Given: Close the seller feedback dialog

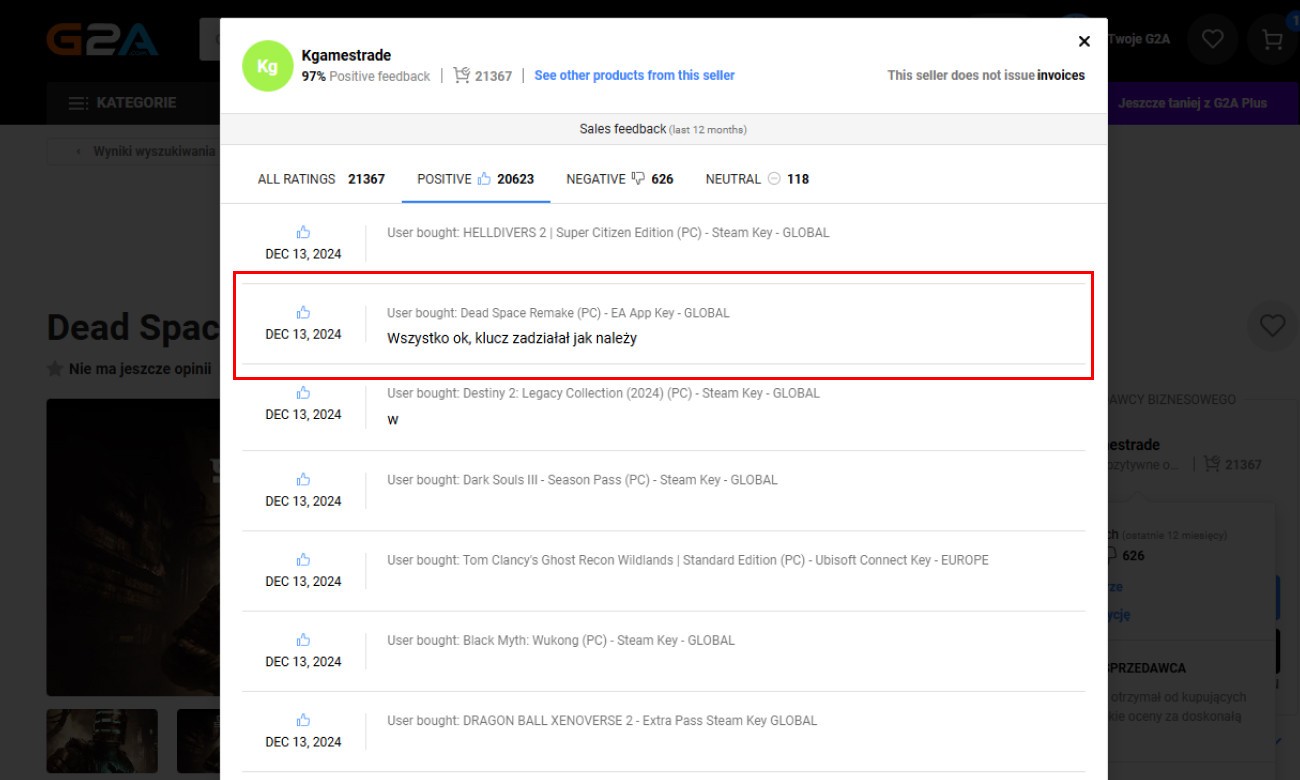Looking at the screenshot, I should click(1084, 41).
